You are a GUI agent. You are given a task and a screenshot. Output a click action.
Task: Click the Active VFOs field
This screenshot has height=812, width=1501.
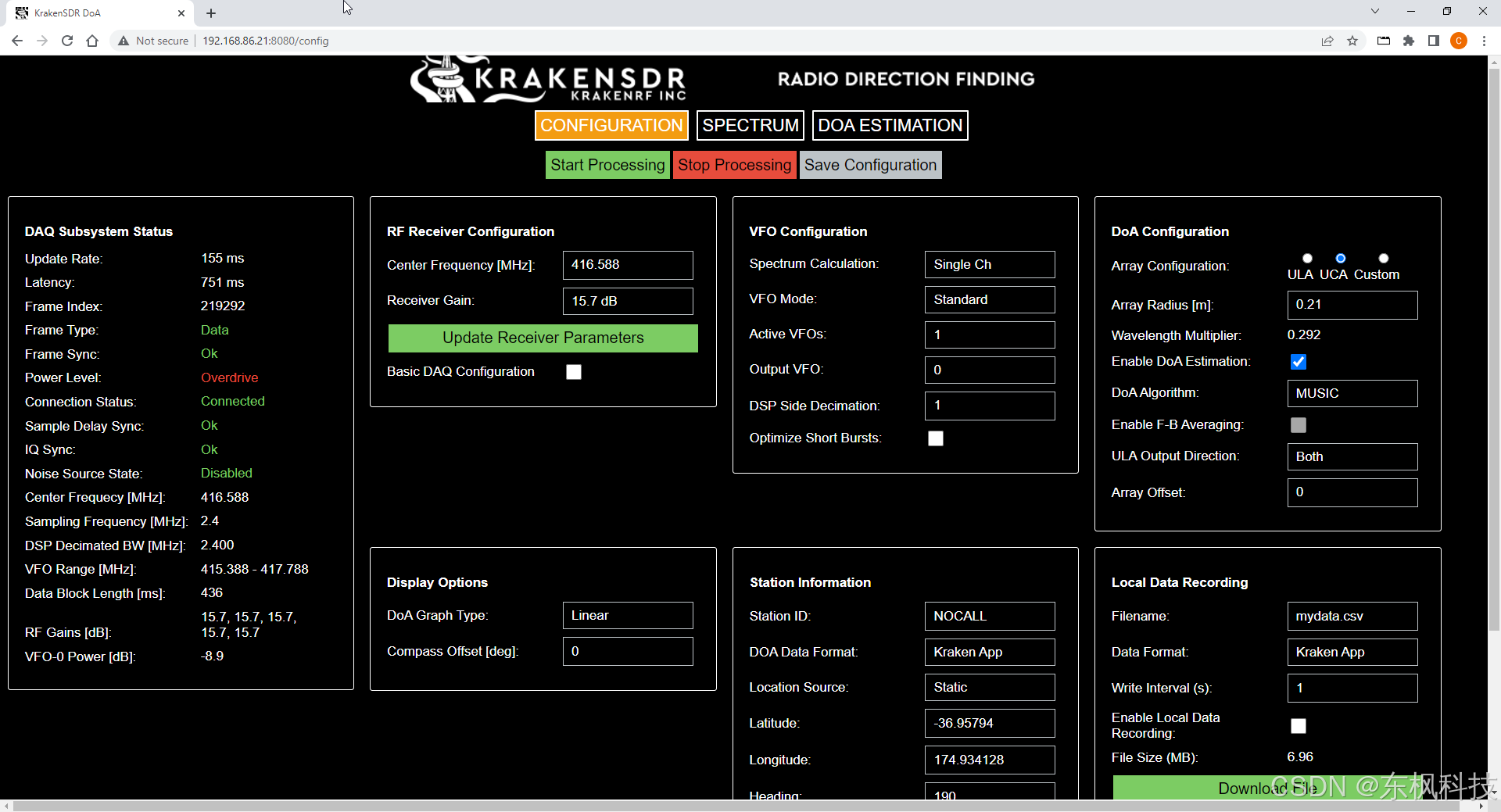(990, 334)
